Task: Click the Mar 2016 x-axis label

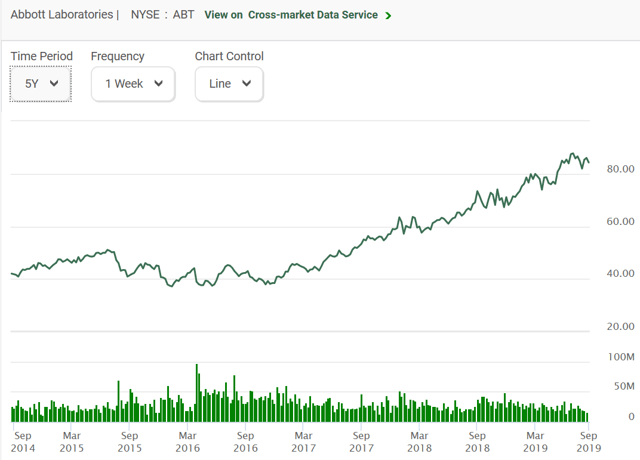Action: (x=188, y=442)
